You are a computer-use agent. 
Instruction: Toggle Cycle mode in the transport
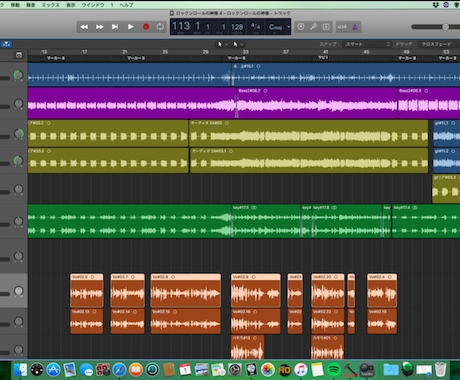(x=160, y=27)
